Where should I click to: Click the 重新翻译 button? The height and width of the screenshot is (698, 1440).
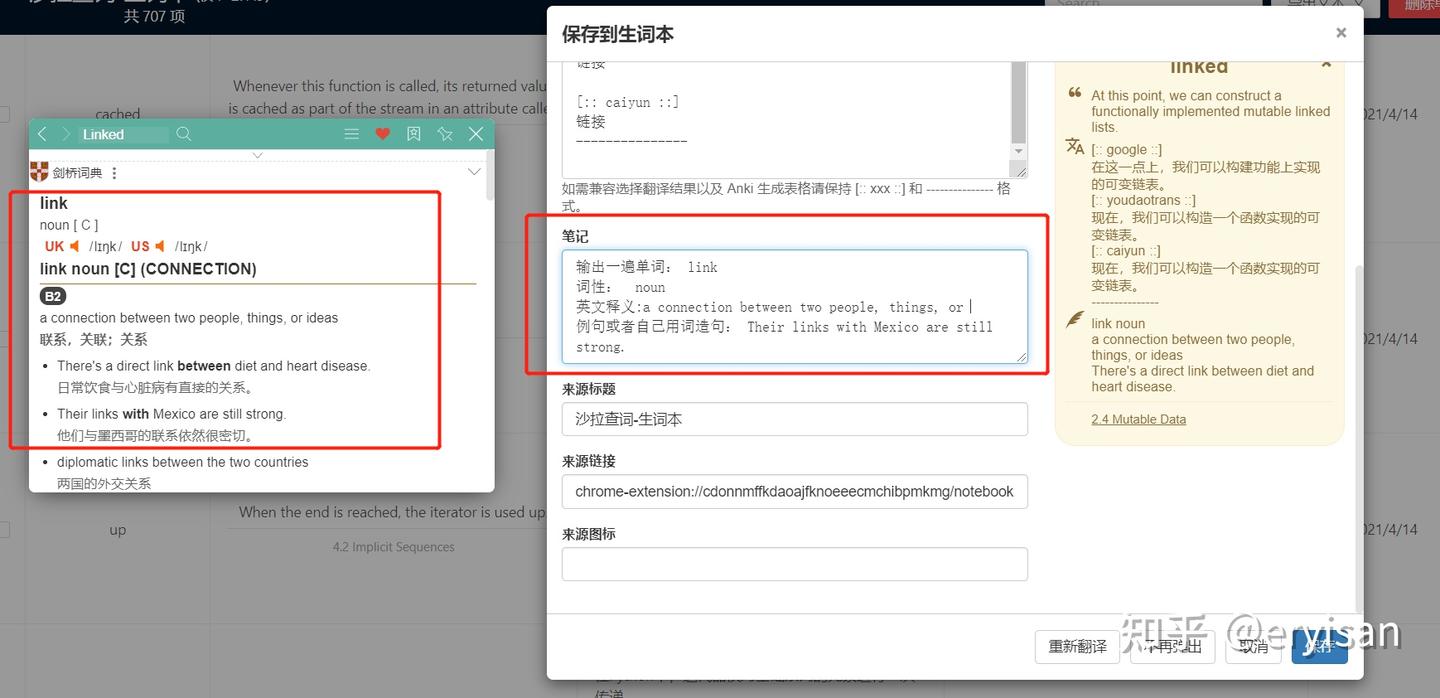pyautogui.click(x=1077, y=647)
